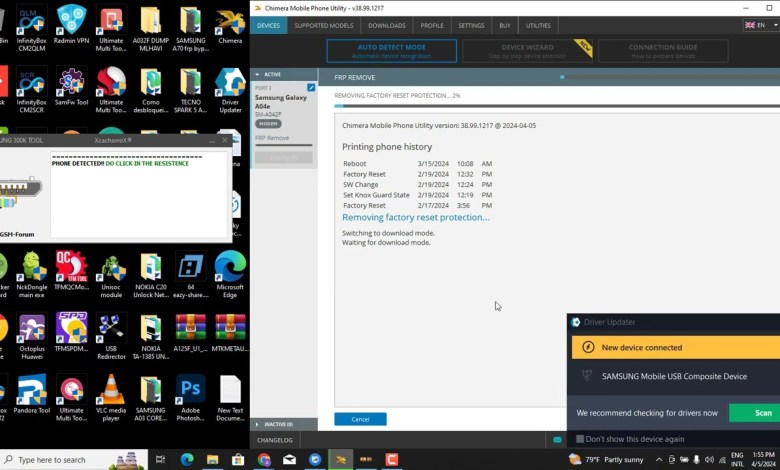The width and height of the screenshot is (780, 470).
Task: Click the Cancel button in FRP Remove
Action: tap(360, 419)
